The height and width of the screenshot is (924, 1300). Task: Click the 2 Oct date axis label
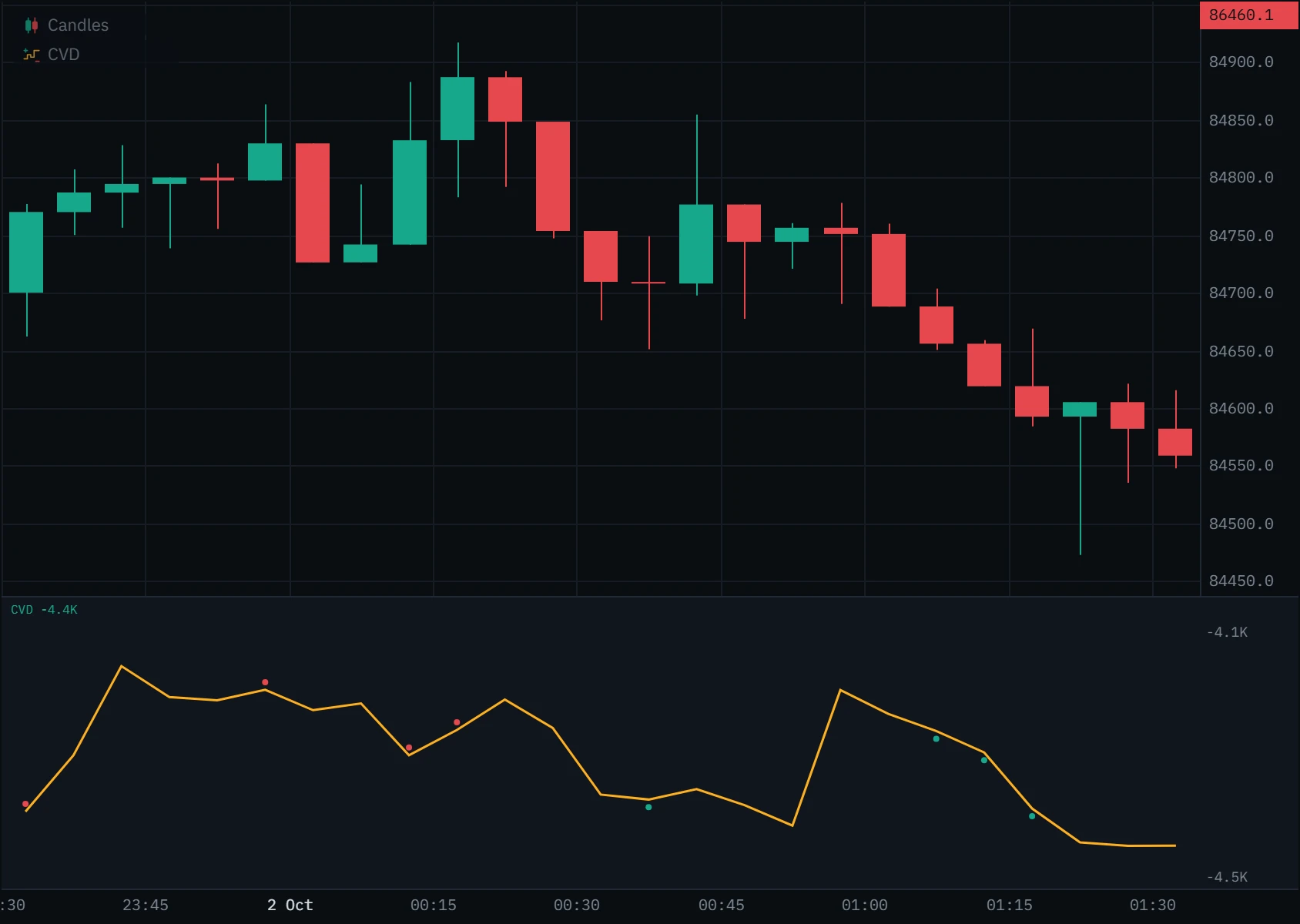[x=290, y=905]
